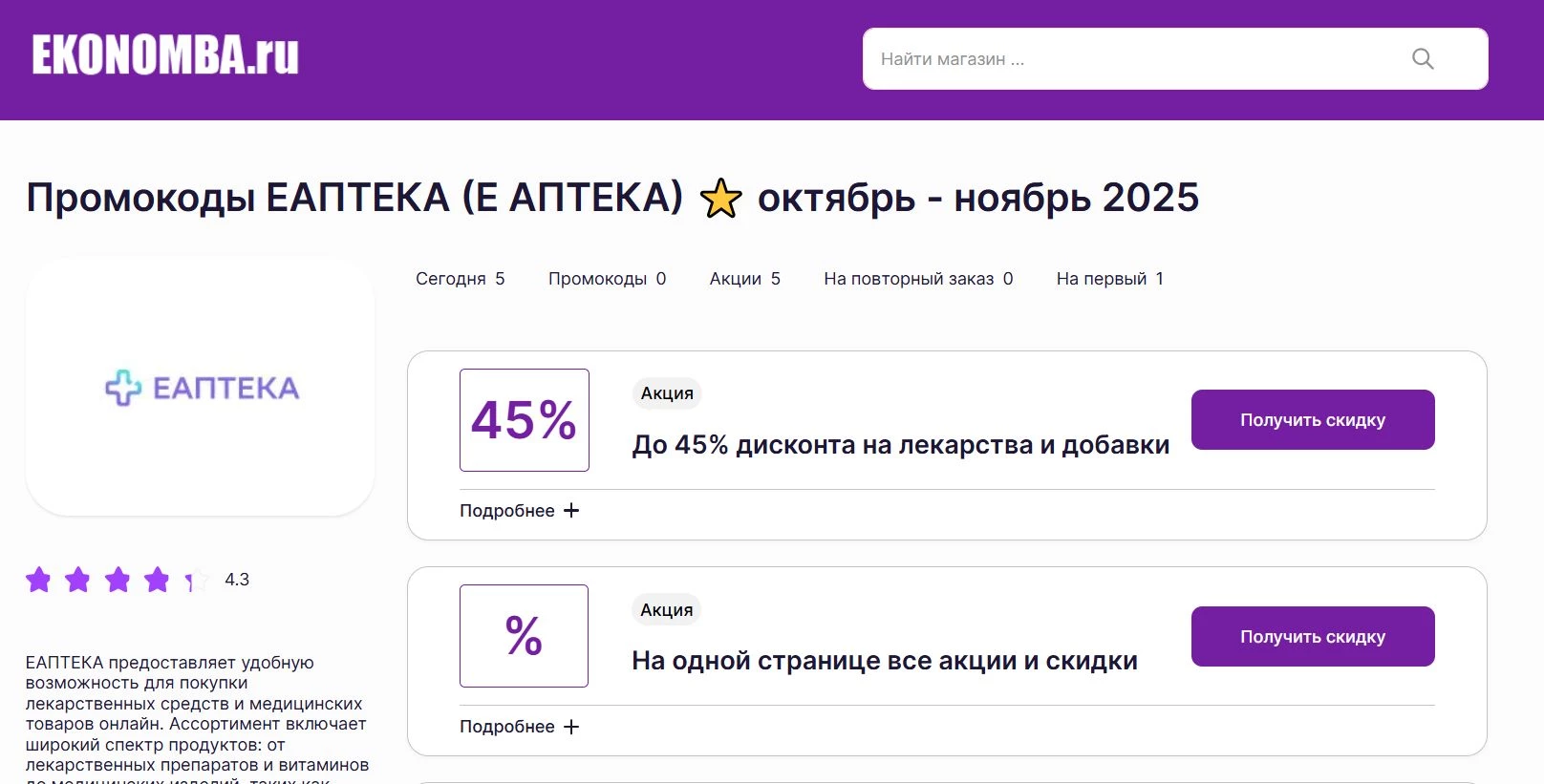Click in the Найти магазин search field
This screenshot has height=784, width=1544.
(x=1175, y=59)
